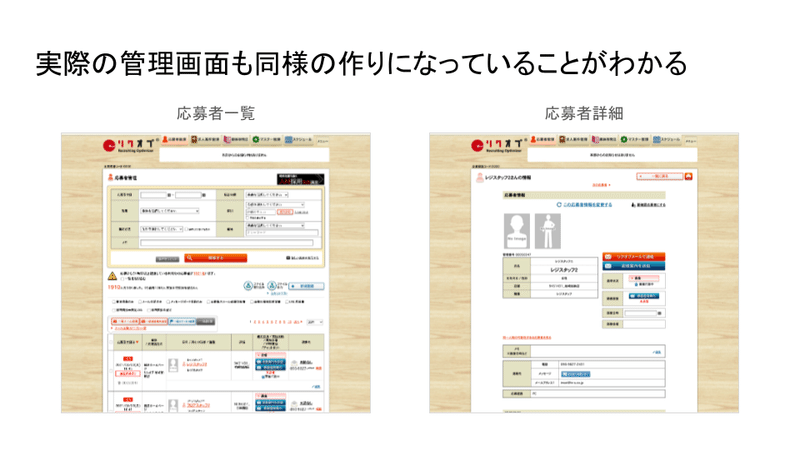This screenshot has height=450, width=800.
Task: Tick the checkbox beside the third-row search dropdown
Action: [x=186, y=230]
